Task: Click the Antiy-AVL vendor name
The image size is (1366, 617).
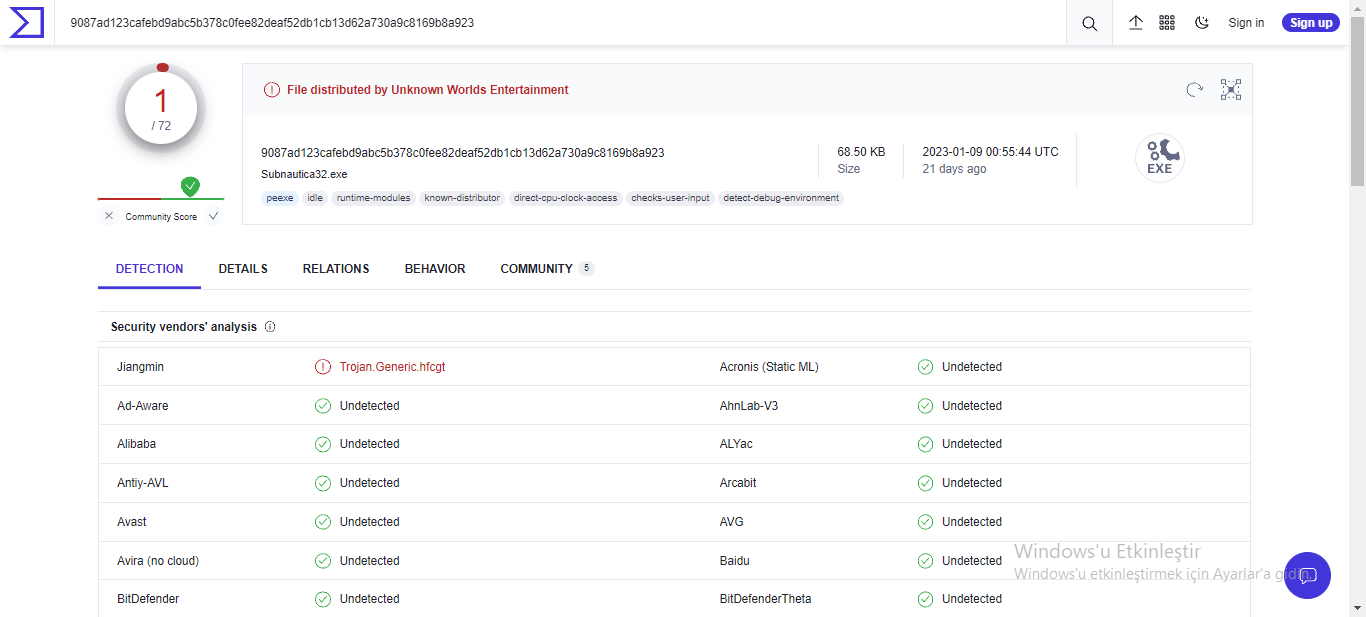Action: tap(143, 483)
